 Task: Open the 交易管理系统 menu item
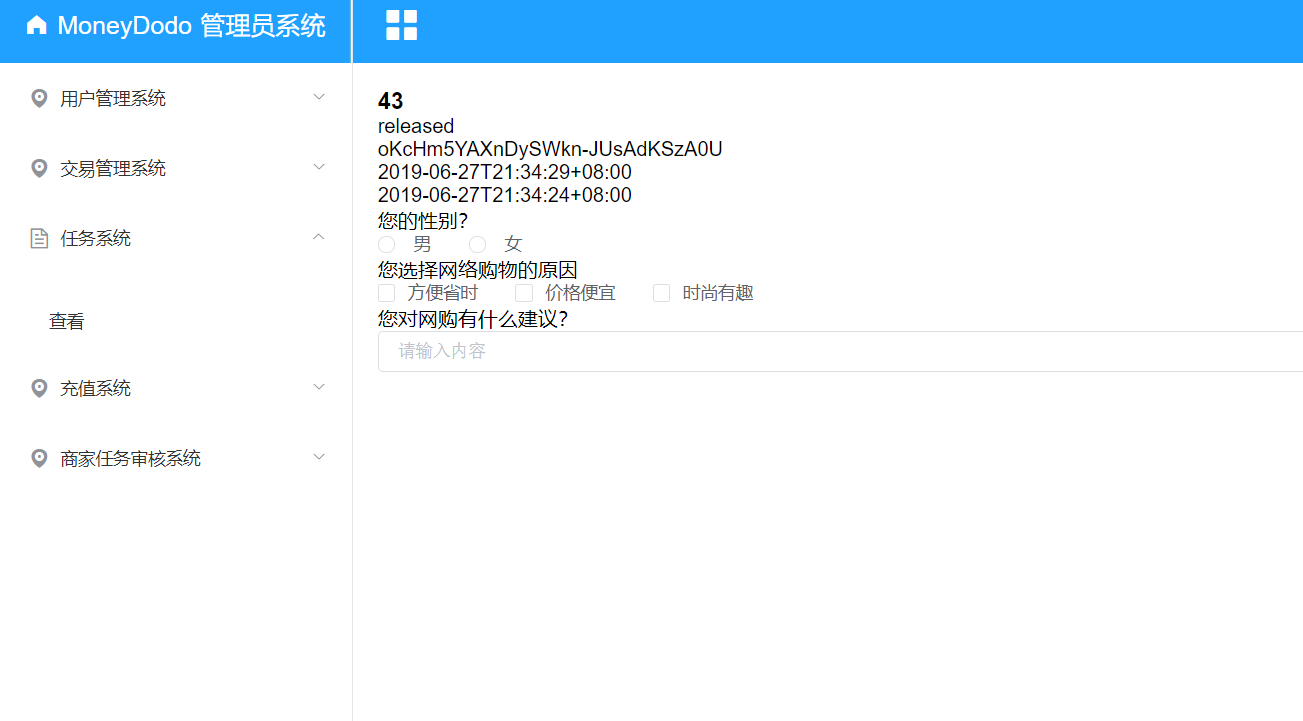point(176,168)
